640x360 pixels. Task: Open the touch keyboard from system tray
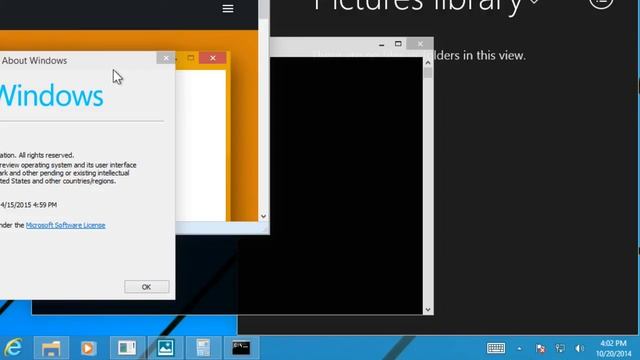(x=496, y=348)
